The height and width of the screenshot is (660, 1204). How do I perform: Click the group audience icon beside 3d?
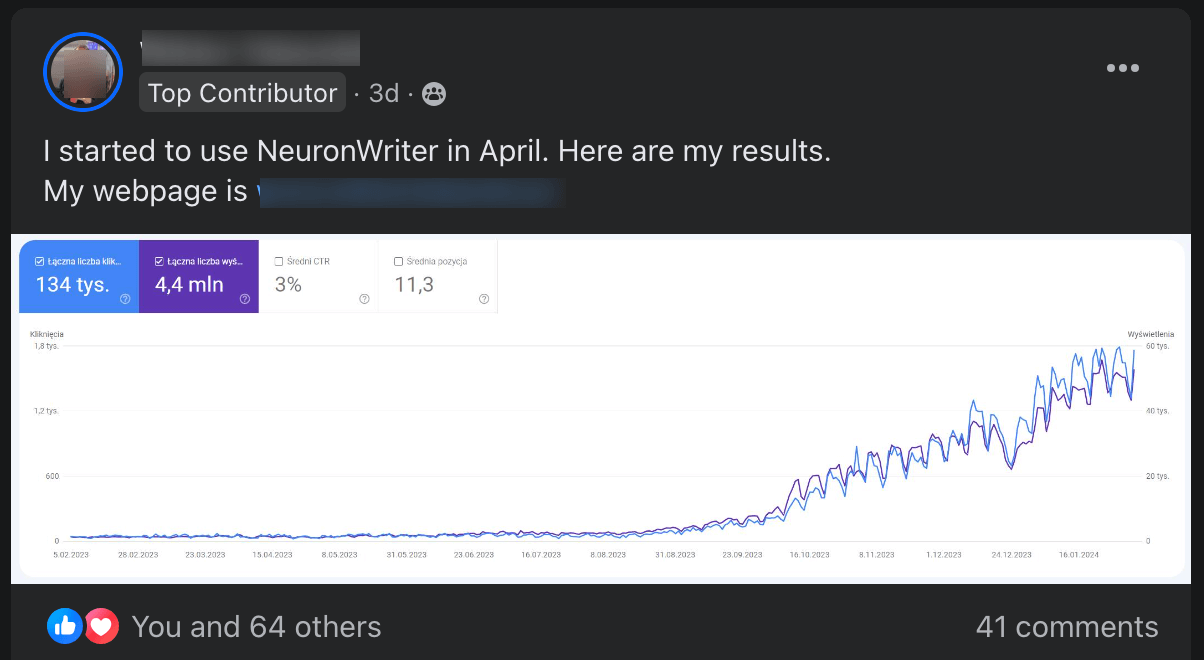click(x=434, y=94)
